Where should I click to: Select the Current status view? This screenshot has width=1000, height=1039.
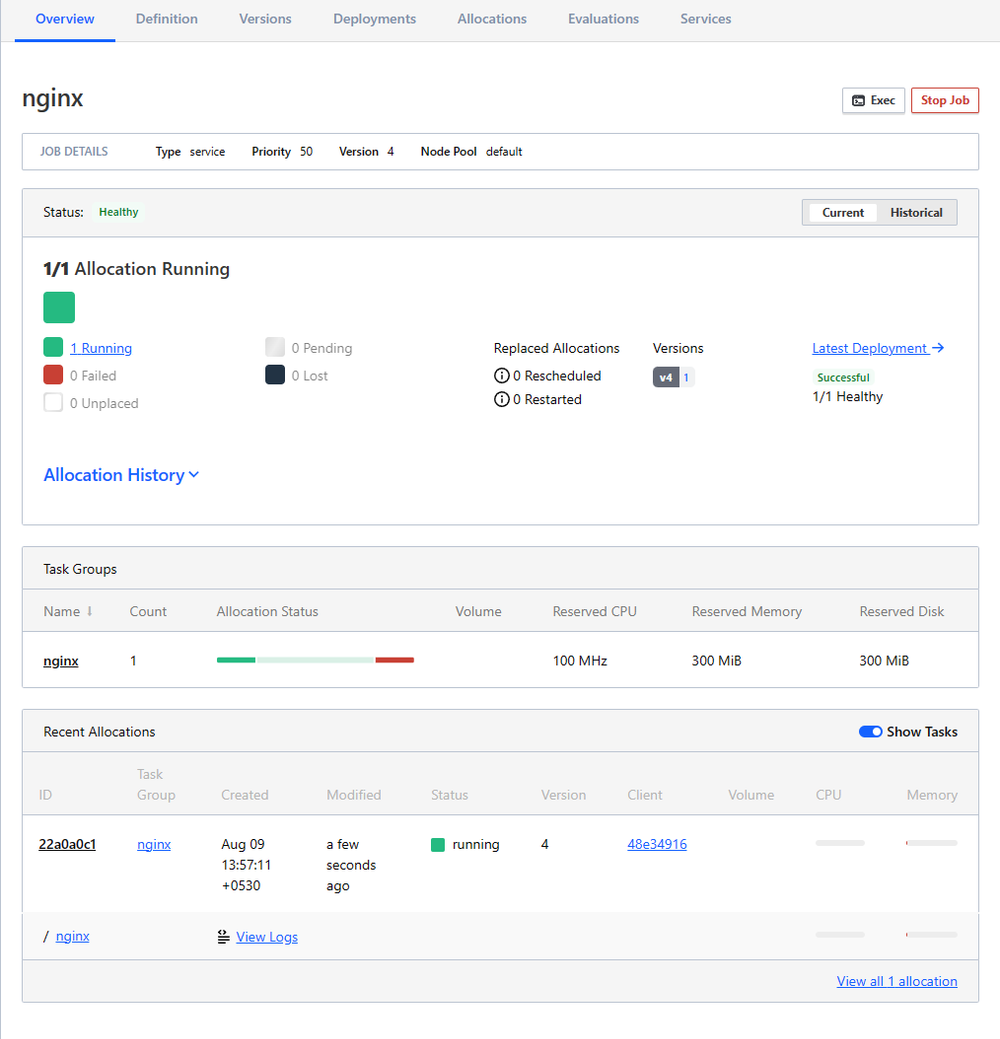(842, 213)
